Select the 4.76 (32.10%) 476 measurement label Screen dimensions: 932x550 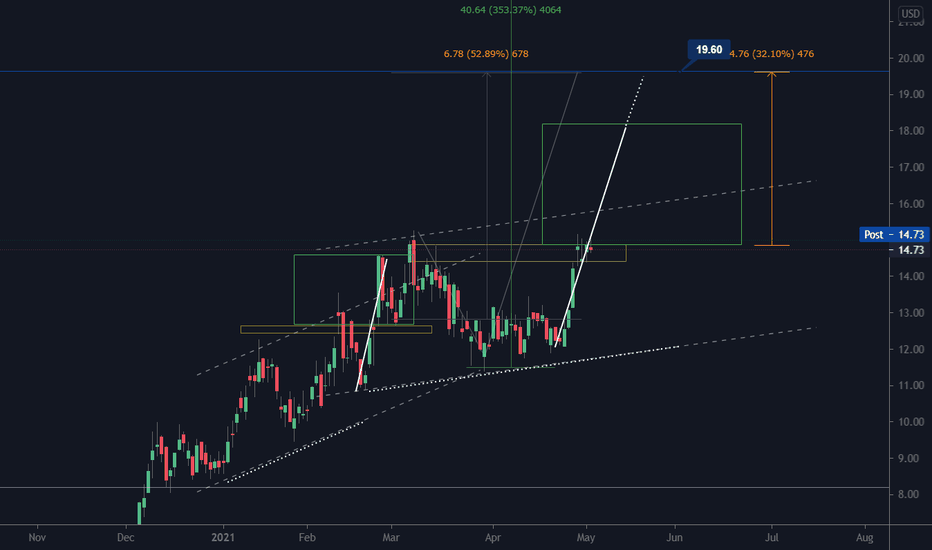[772, 54]
